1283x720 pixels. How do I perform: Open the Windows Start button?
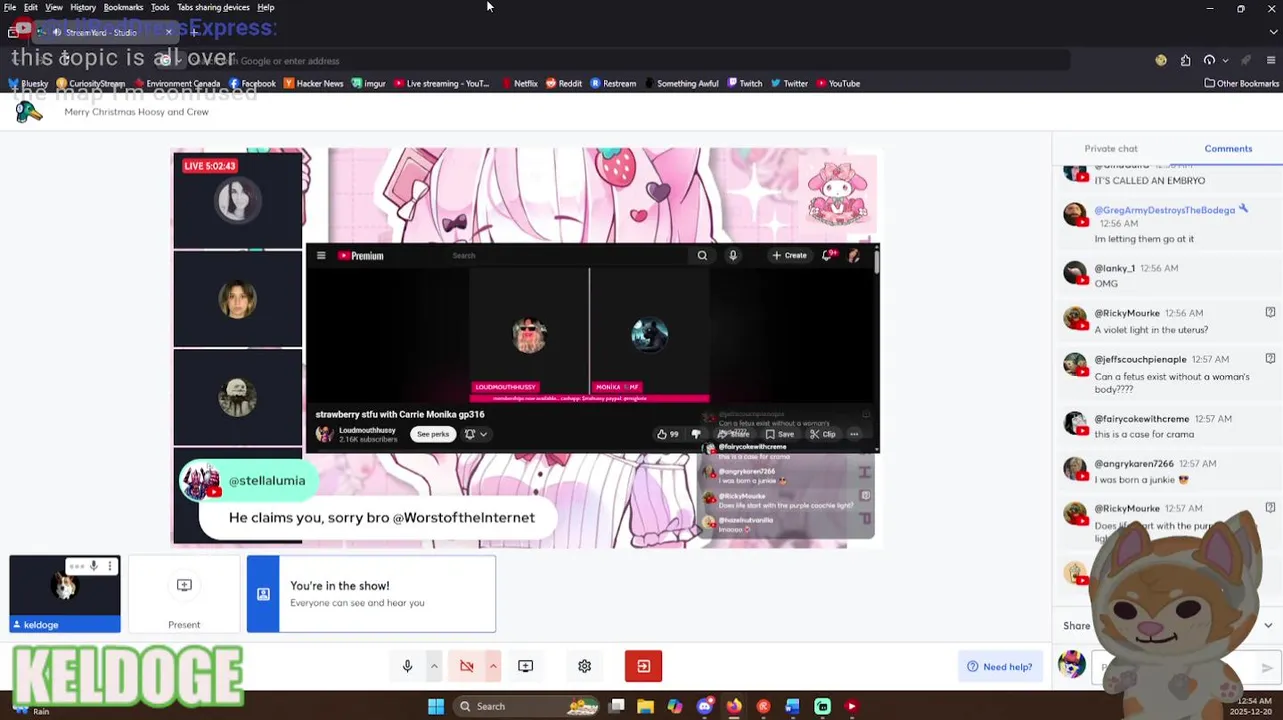[436, 707]
